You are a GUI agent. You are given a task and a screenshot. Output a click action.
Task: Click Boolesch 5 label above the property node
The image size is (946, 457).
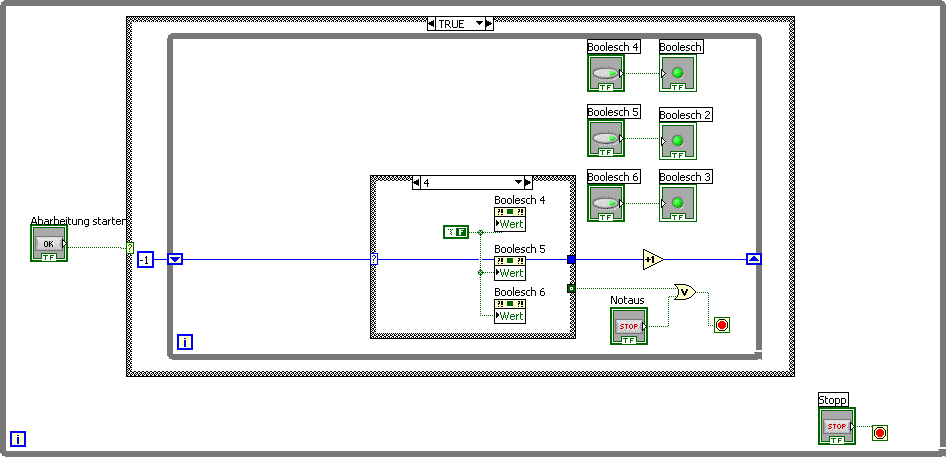(x=519, y=249)
